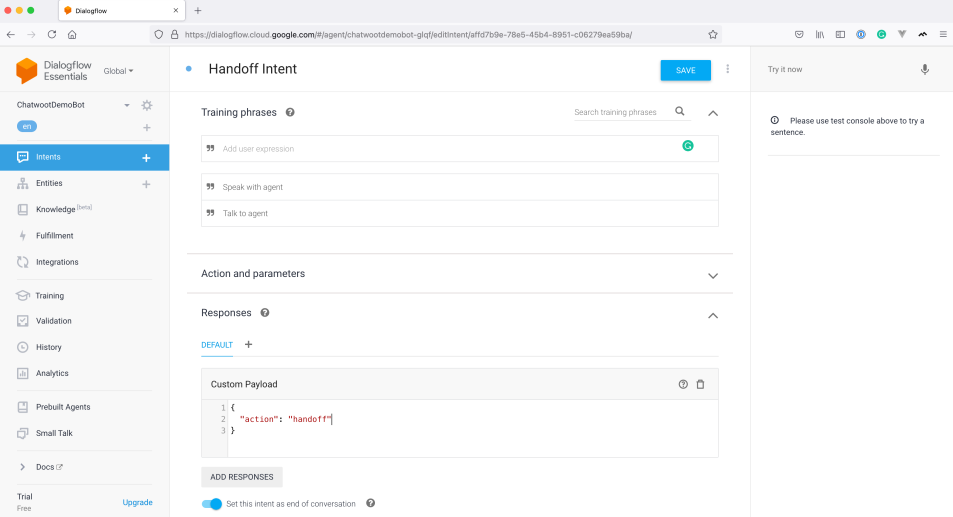
Task: Open Training phrases help icon
Action: [x=290, y=112]
